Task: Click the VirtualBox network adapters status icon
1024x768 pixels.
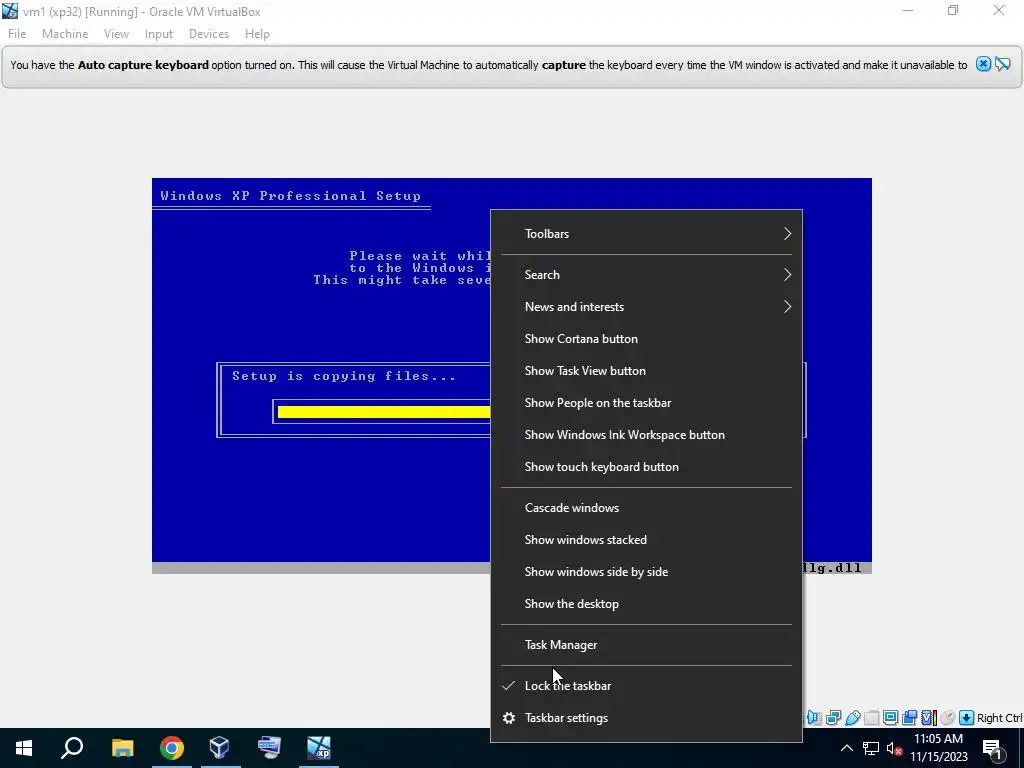Action: (833, 718)
